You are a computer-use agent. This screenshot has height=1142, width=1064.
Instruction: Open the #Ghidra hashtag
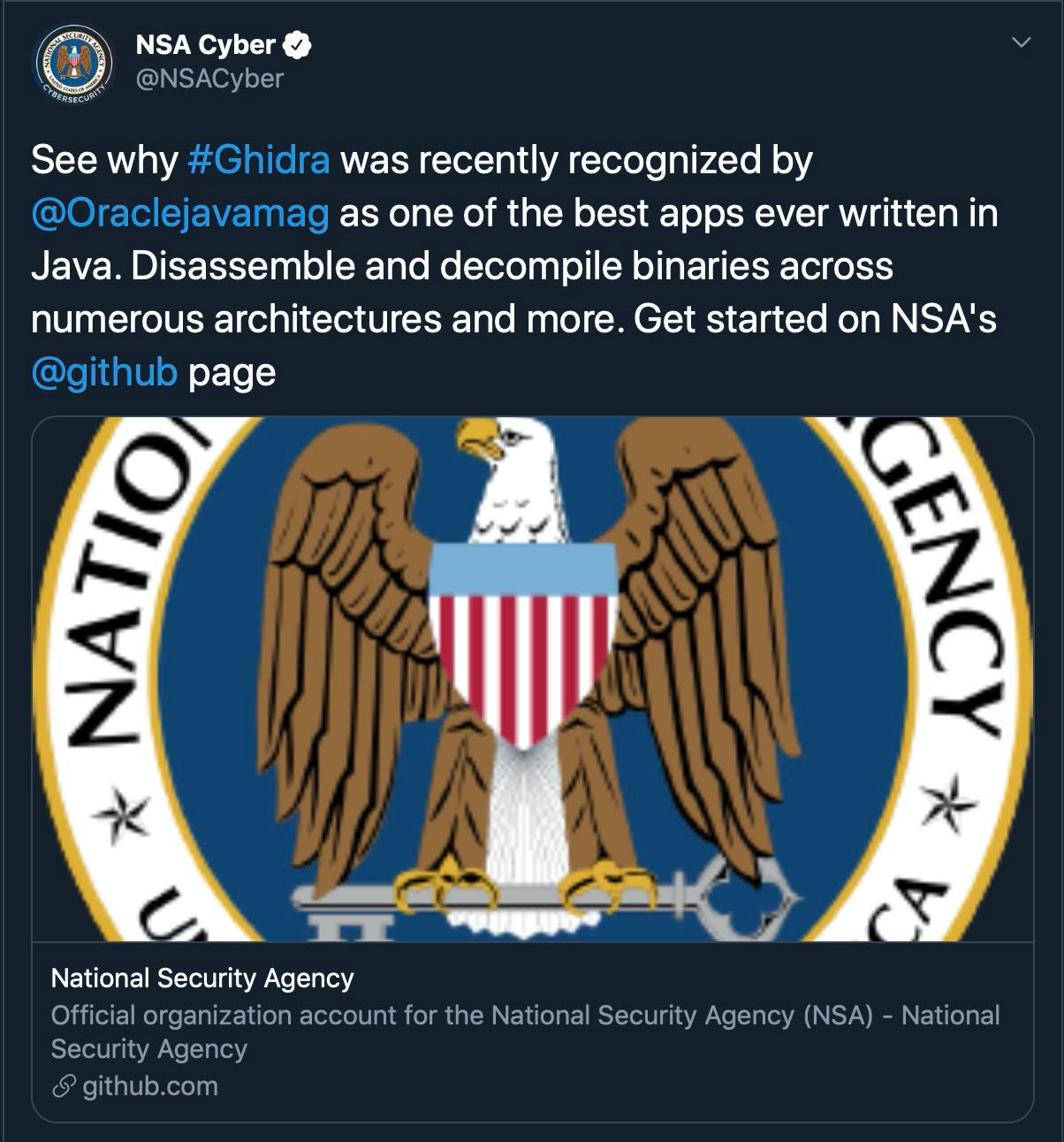point(259,161)
